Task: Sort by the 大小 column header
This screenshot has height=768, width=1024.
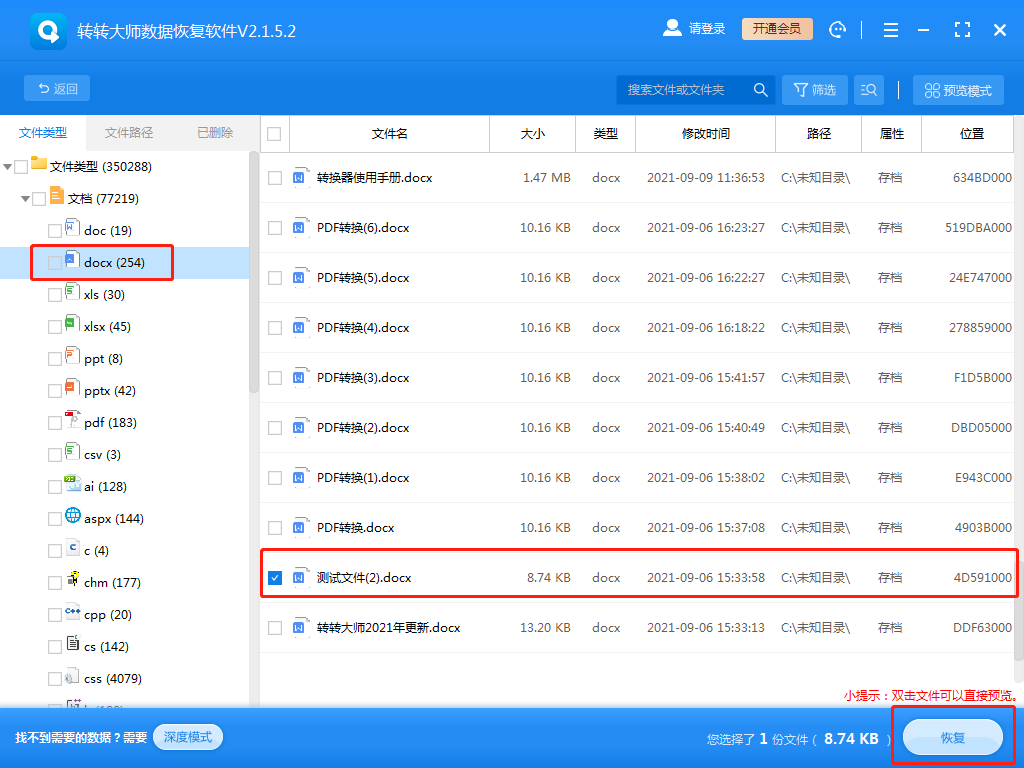Action: coord(532,134)
